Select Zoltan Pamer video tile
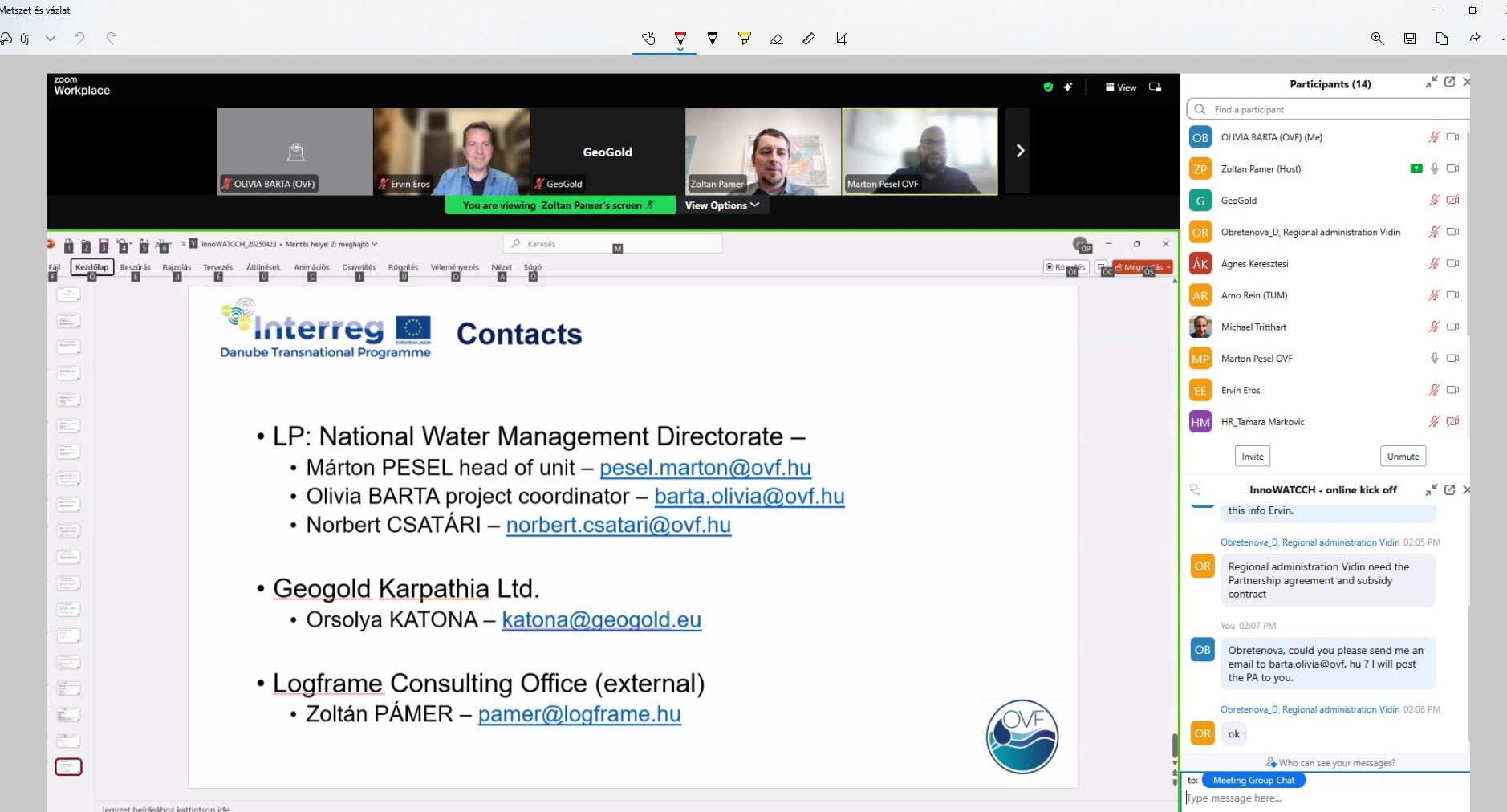The width and height of the screenshot is (1507, 812). click(x=763, y=152)
